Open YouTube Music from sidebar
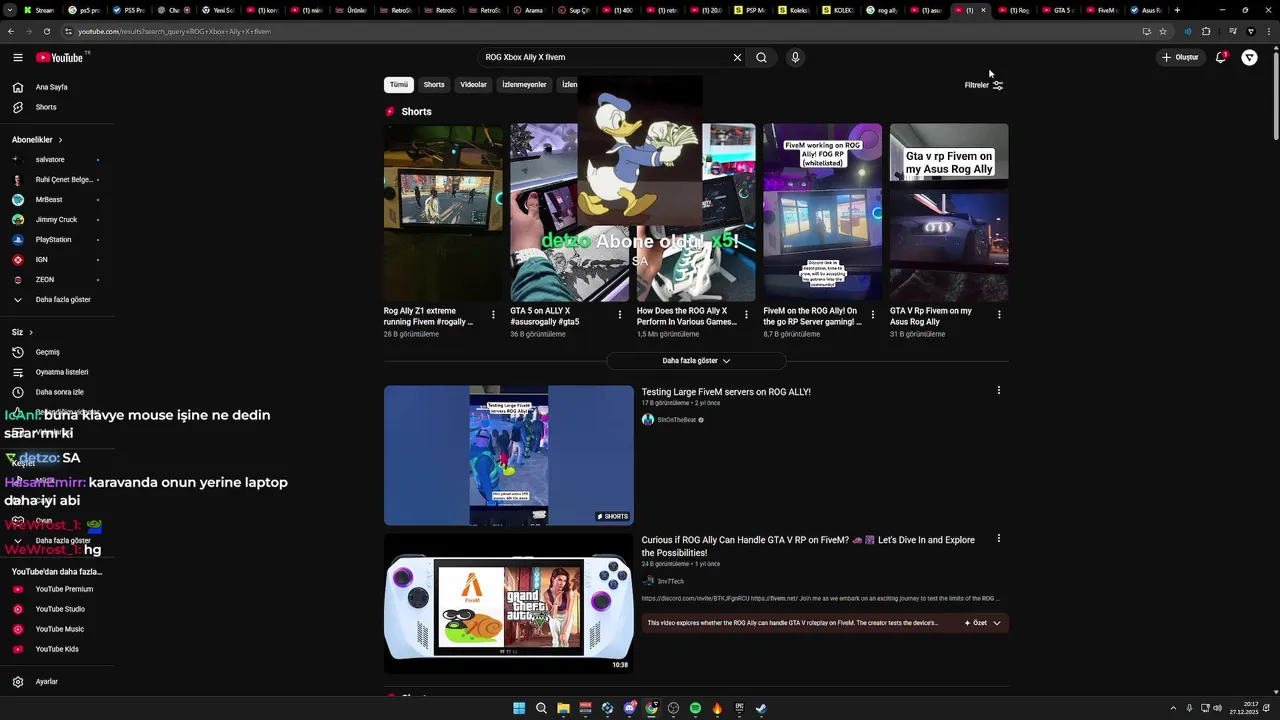 pos(58,629)
